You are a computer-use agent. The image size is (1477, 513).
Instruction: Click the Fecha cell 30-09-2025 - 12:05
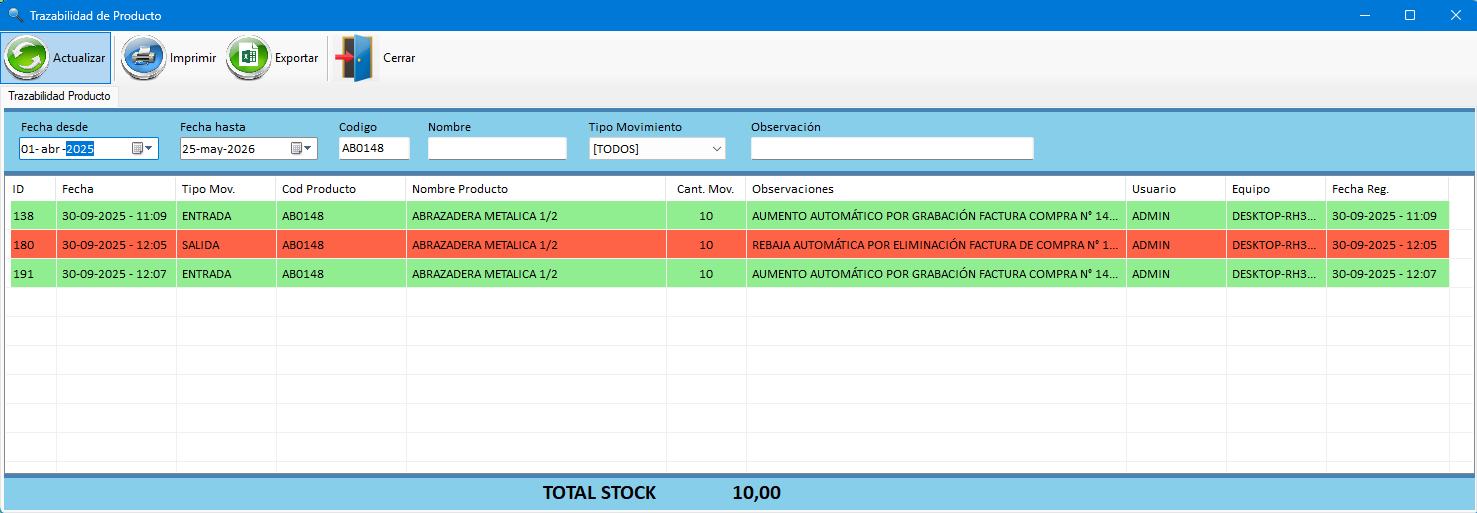[x=116, y=245]
